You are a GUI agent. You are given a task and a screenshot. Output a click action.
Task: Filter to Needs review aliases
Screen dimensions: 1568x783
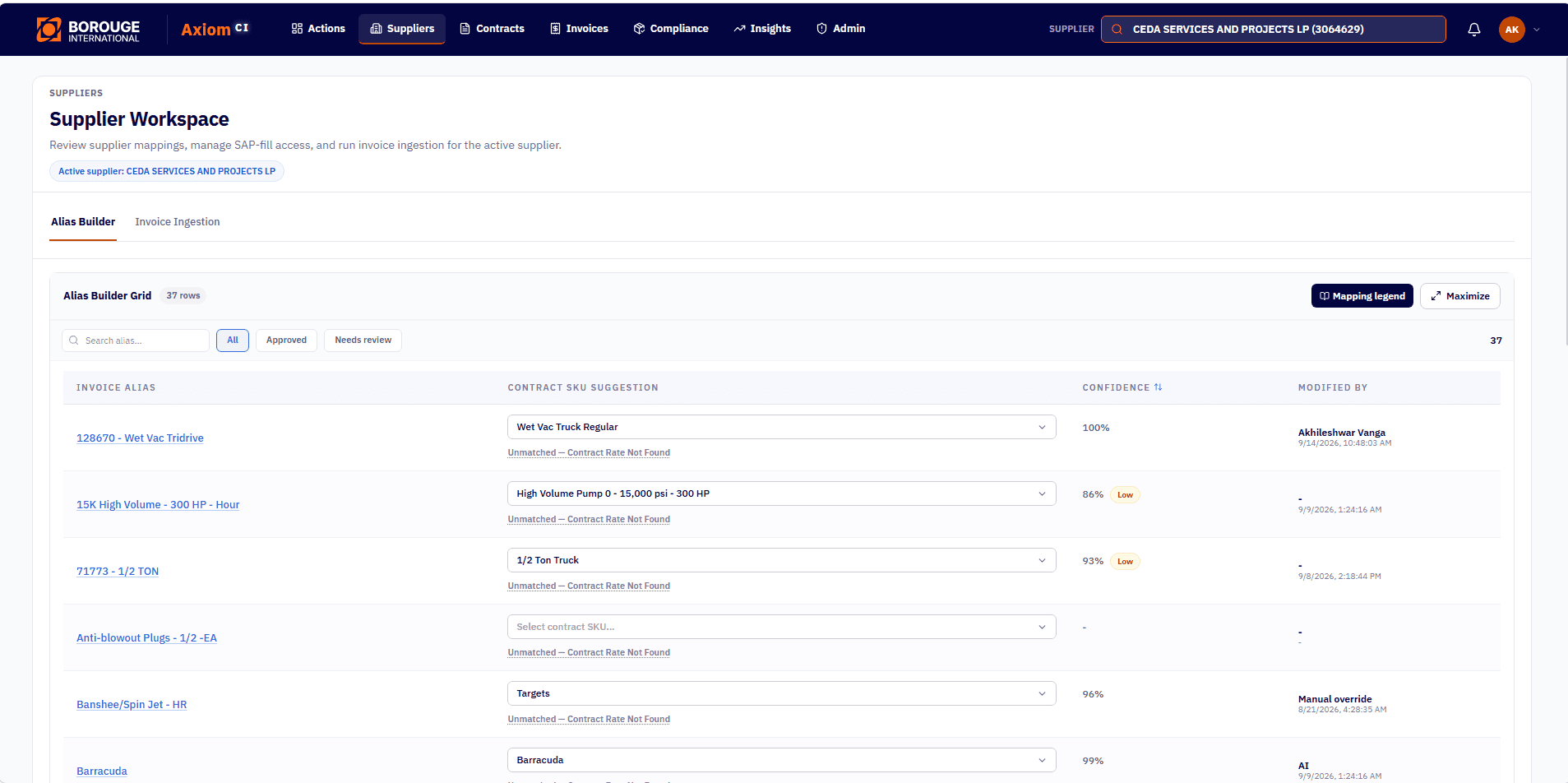pyautogui.click(x=363, y=341)
